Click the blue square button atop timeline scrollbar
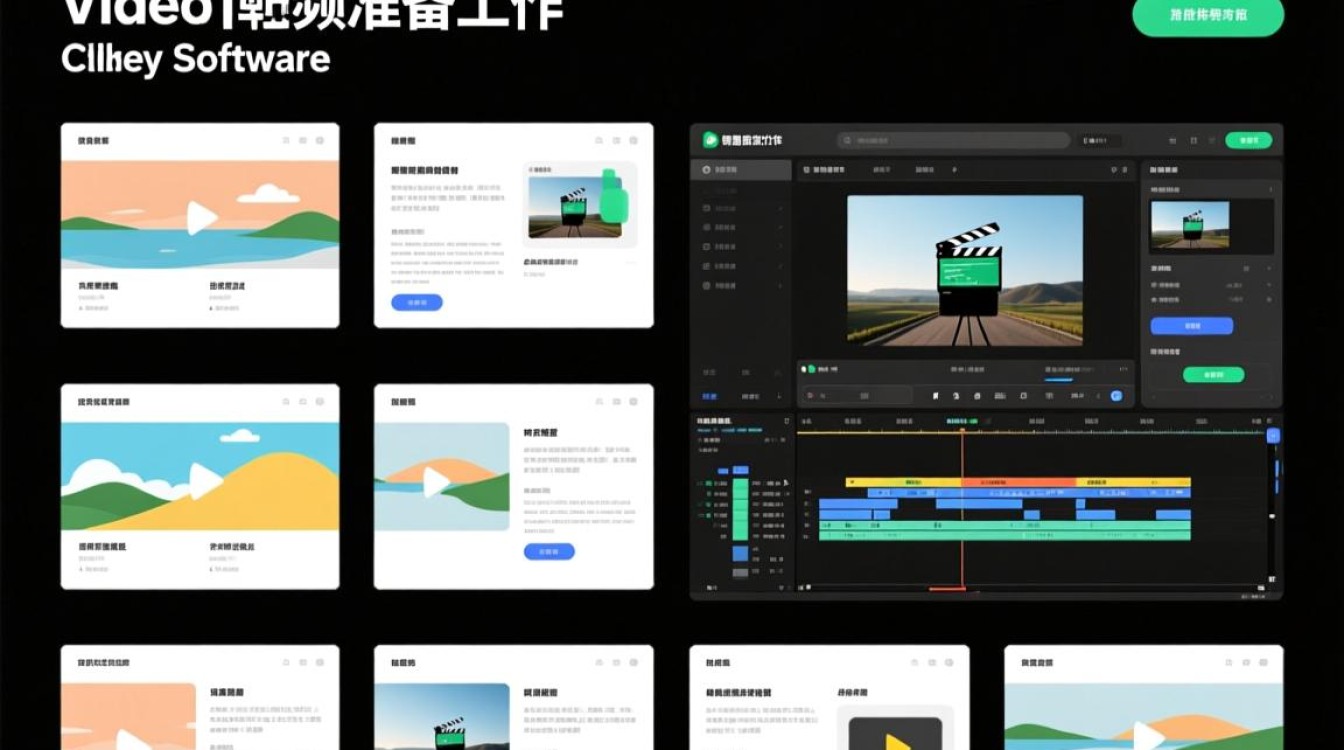 click(1273, 435)
